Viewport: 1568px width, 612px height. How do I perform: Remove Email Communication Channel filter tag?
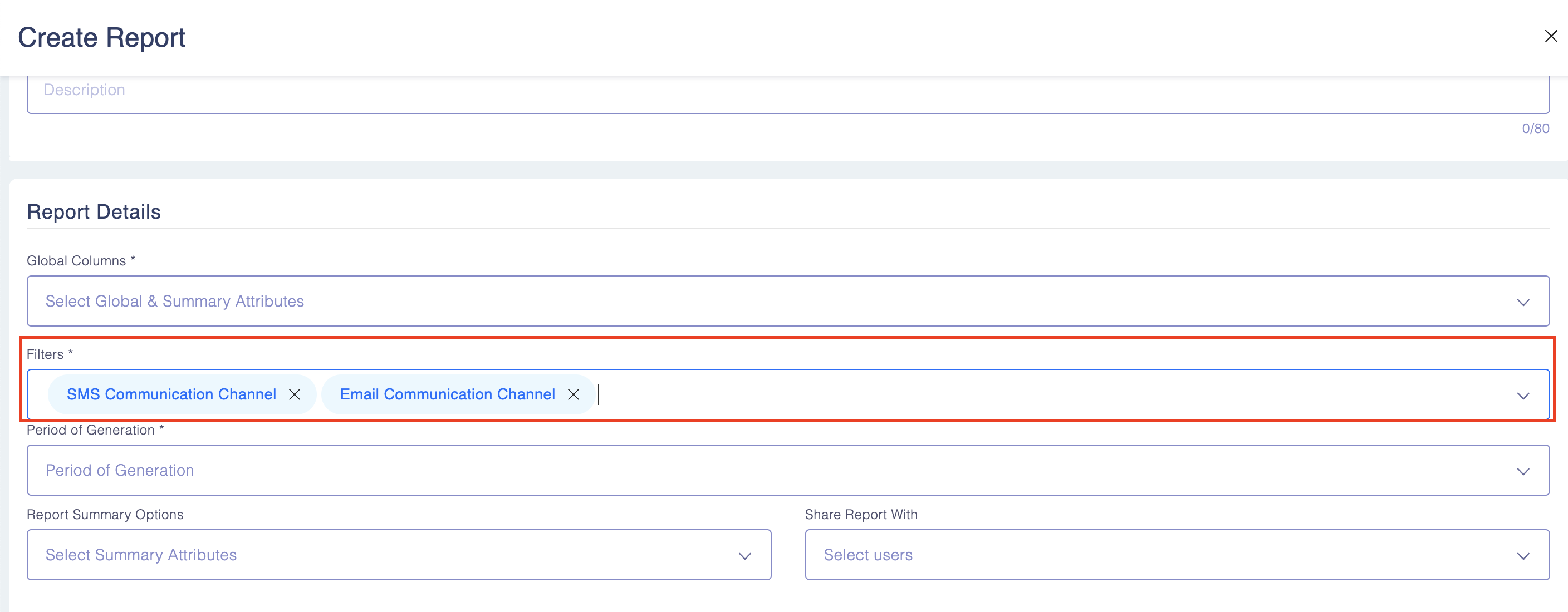tap(574, 395)
